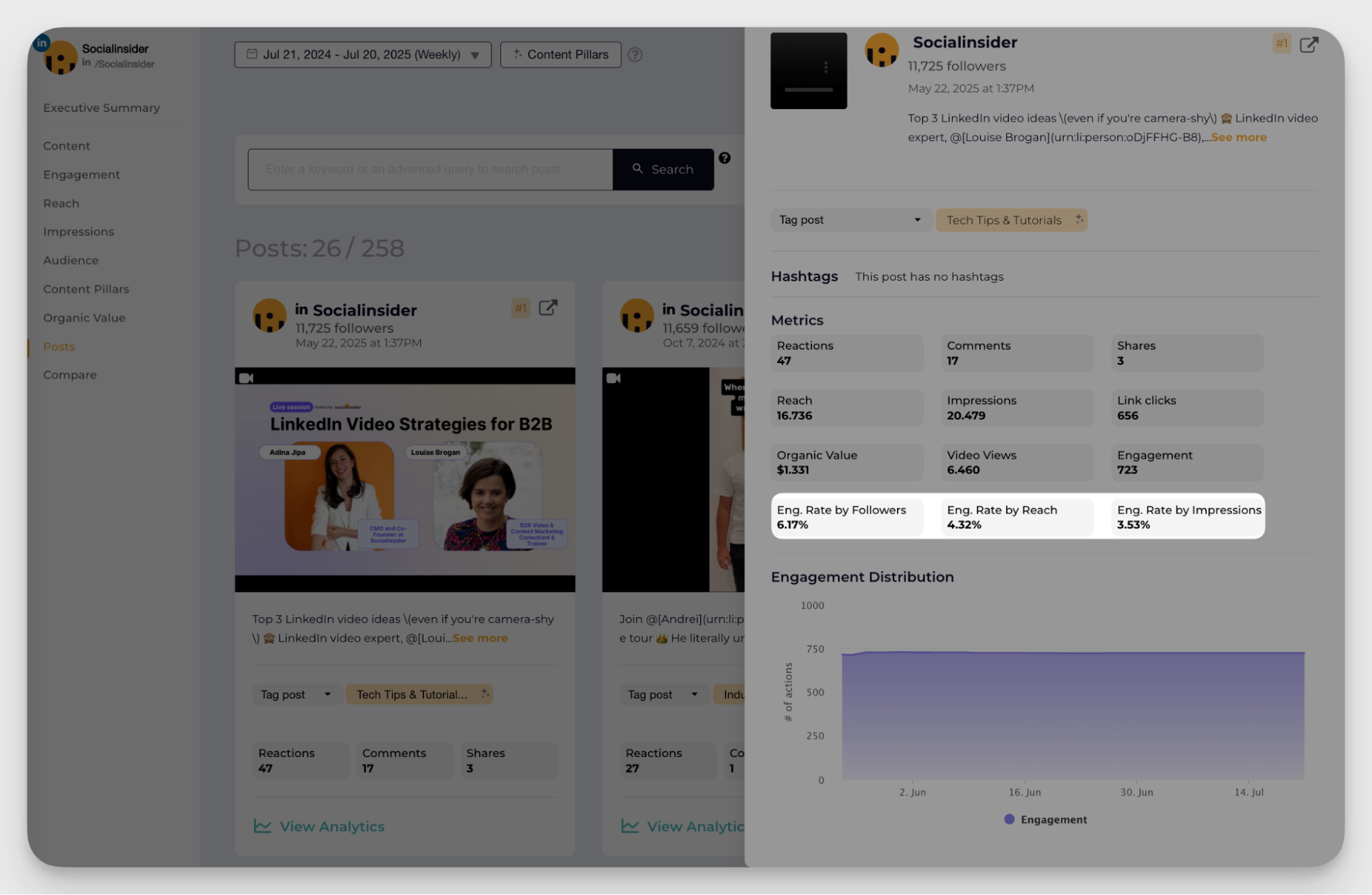Click Reactions 47 metric in detail panel

[847, 353]
